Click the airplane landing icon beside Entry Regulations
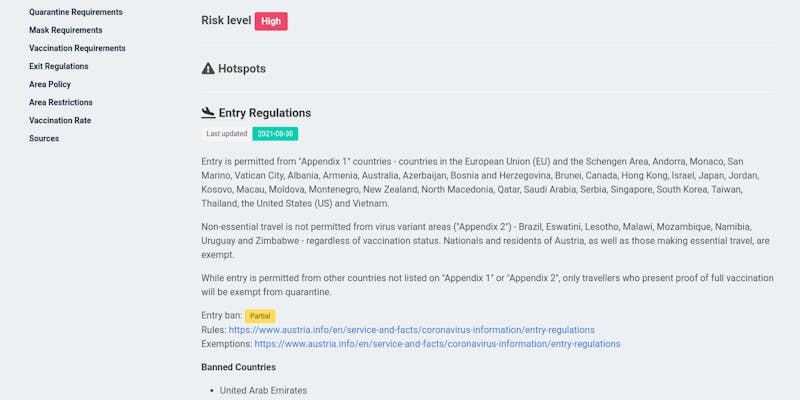Screen dimensions: 800x400 pyautogui.click(x=208, y=113)
